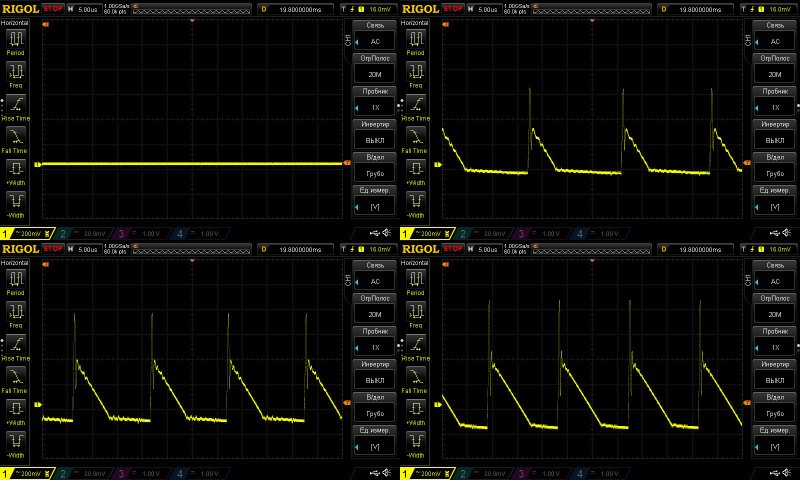Open Ед.измер [V] units menu in top-left scope
The image size is (800, 480).
(375, 201)
